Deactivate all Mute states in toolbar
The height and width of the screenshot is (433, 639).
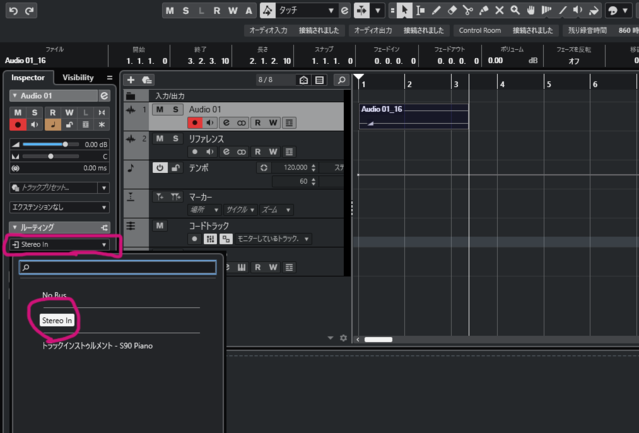(170, 11)
